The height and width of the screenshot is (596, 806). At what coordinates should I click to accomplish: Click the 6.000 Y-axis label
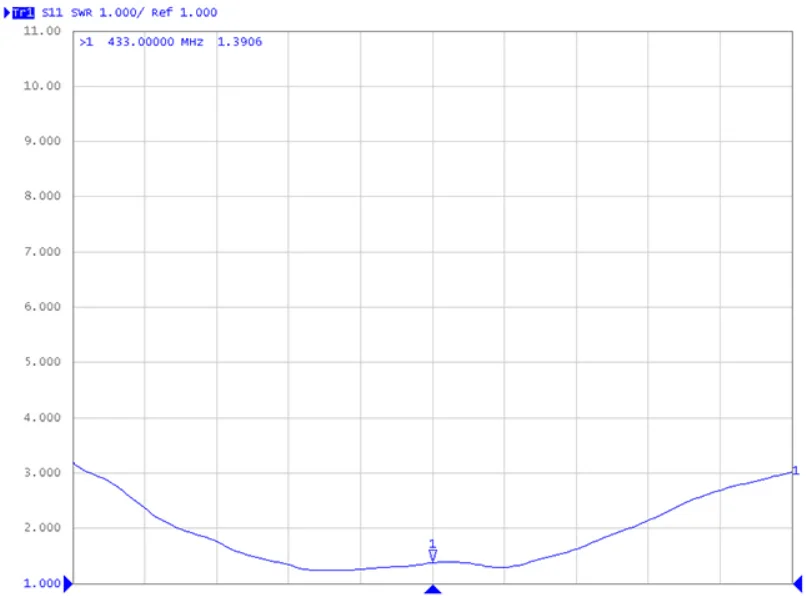(42, 306)
